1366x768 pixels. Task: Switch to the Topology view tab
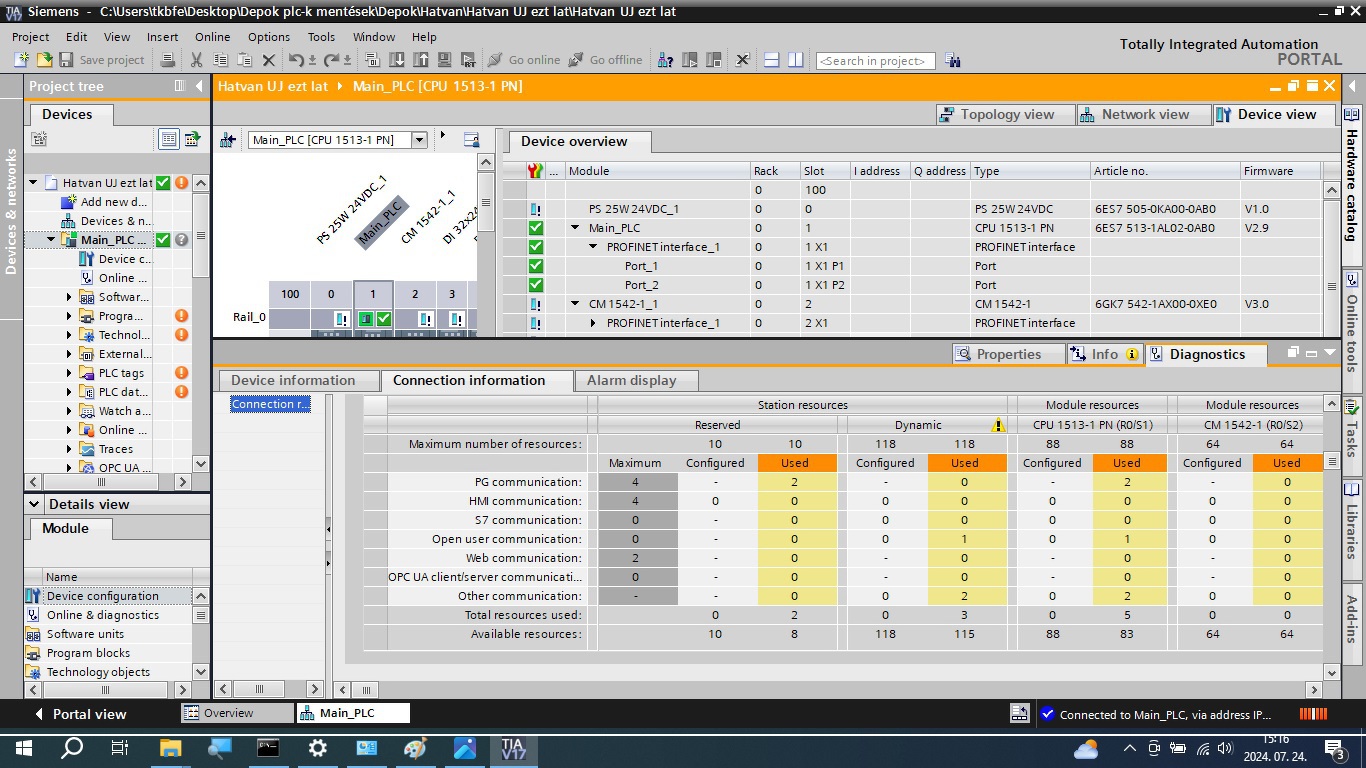coord(1006,115)
